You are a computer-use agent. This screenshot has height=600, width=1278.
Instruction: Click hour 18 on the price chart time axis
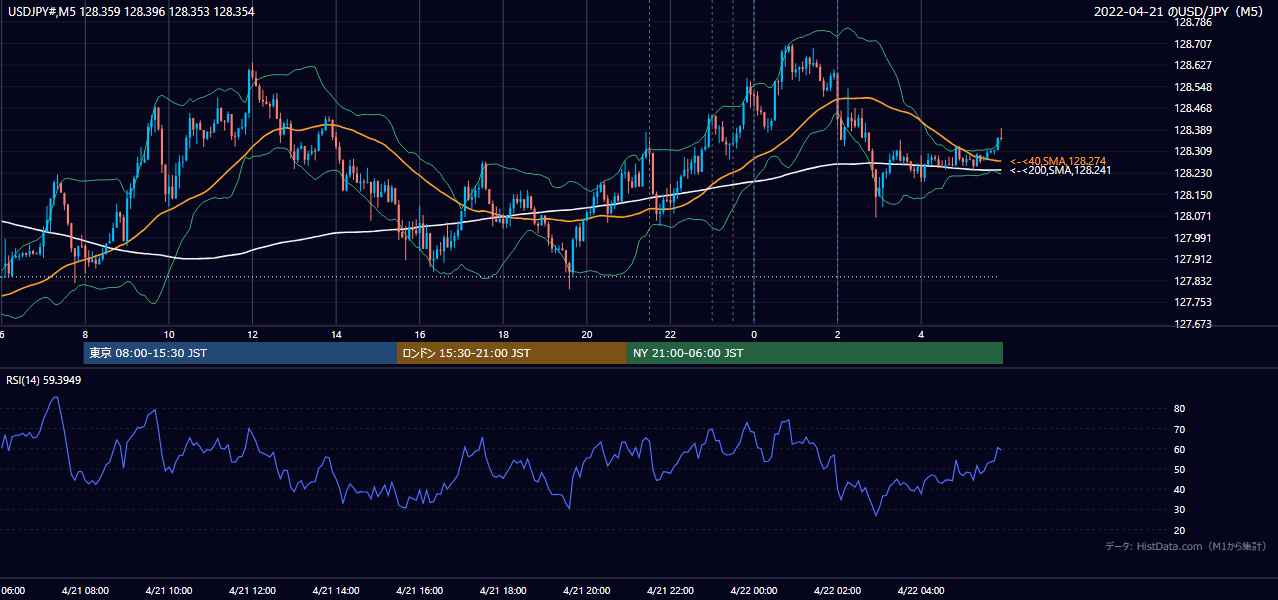503,335
